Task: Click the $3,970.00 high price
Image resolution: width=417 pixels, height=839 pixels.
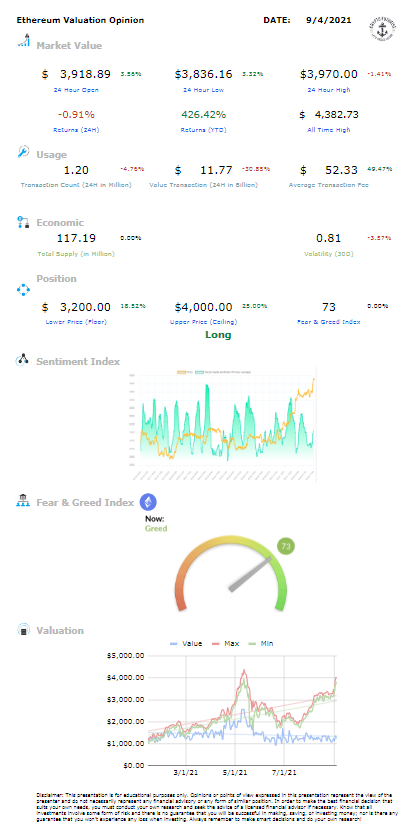Action: (329, 74)
